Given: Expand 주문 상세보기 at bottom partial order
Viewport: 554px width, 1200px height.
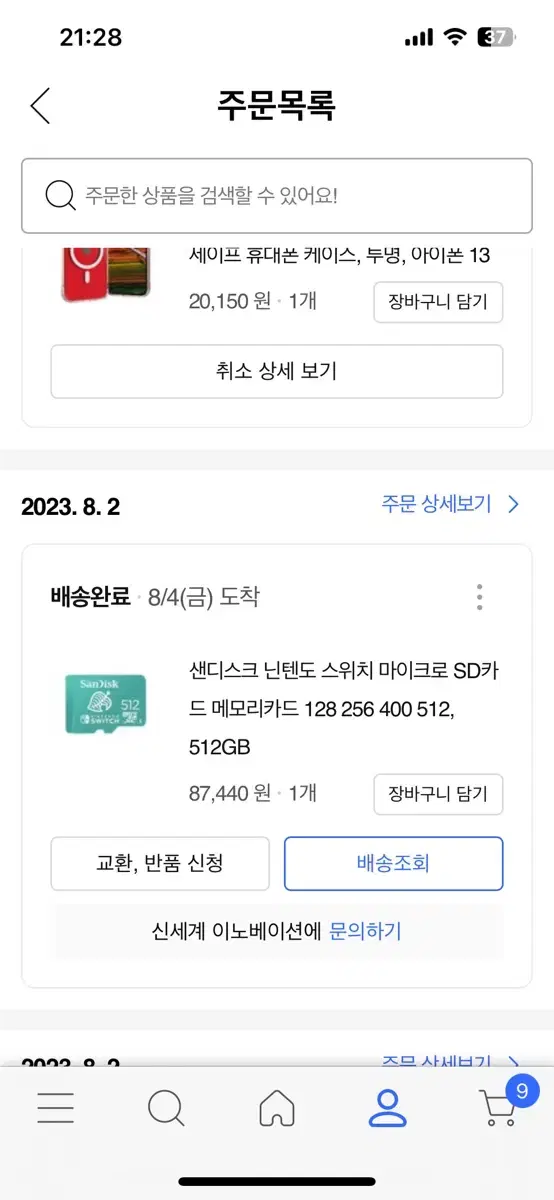Looking at the screenshot, I should (451, 1061).
